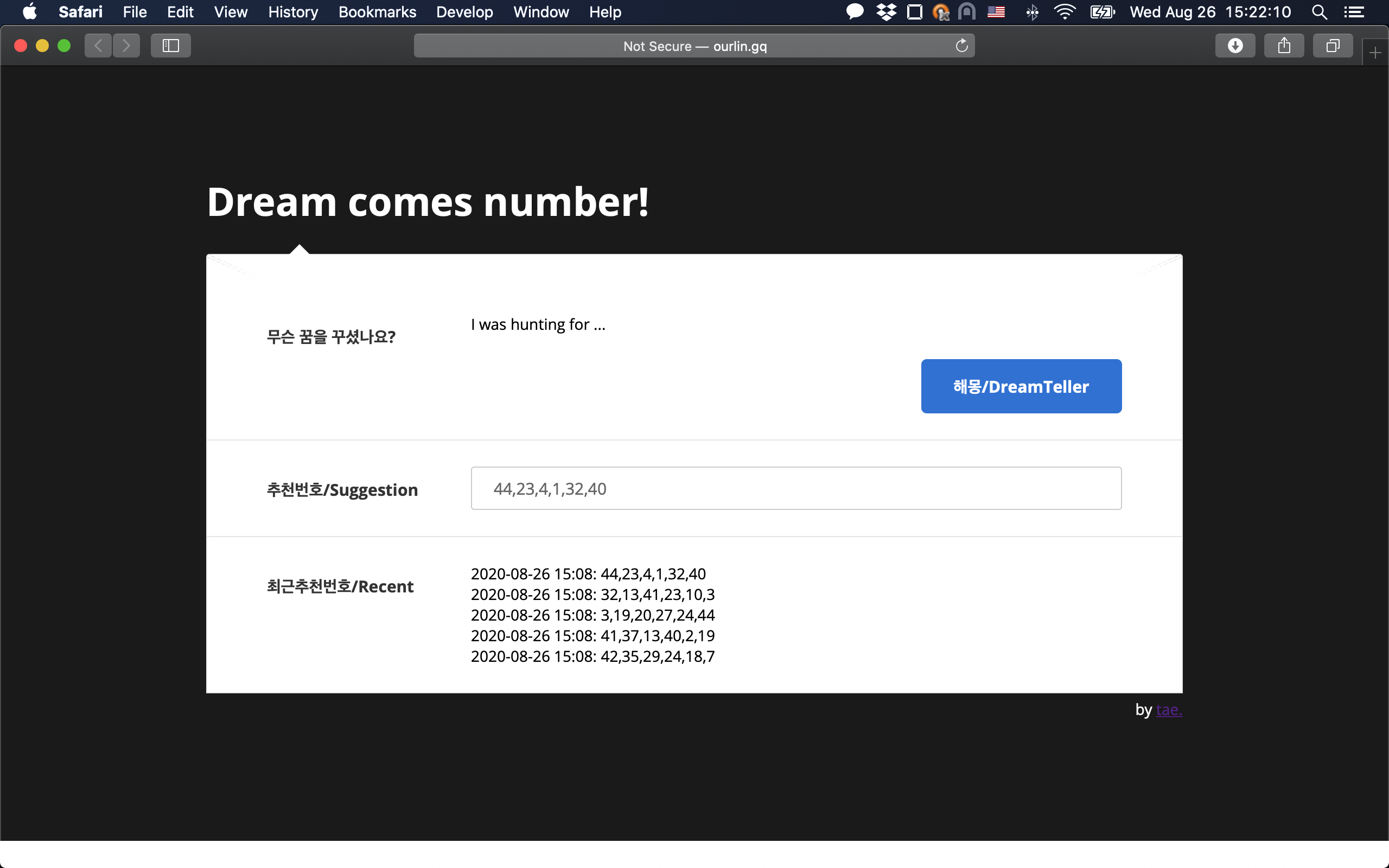Open the Develop menu
This screenshot has height=868, width=1389.
464,12
